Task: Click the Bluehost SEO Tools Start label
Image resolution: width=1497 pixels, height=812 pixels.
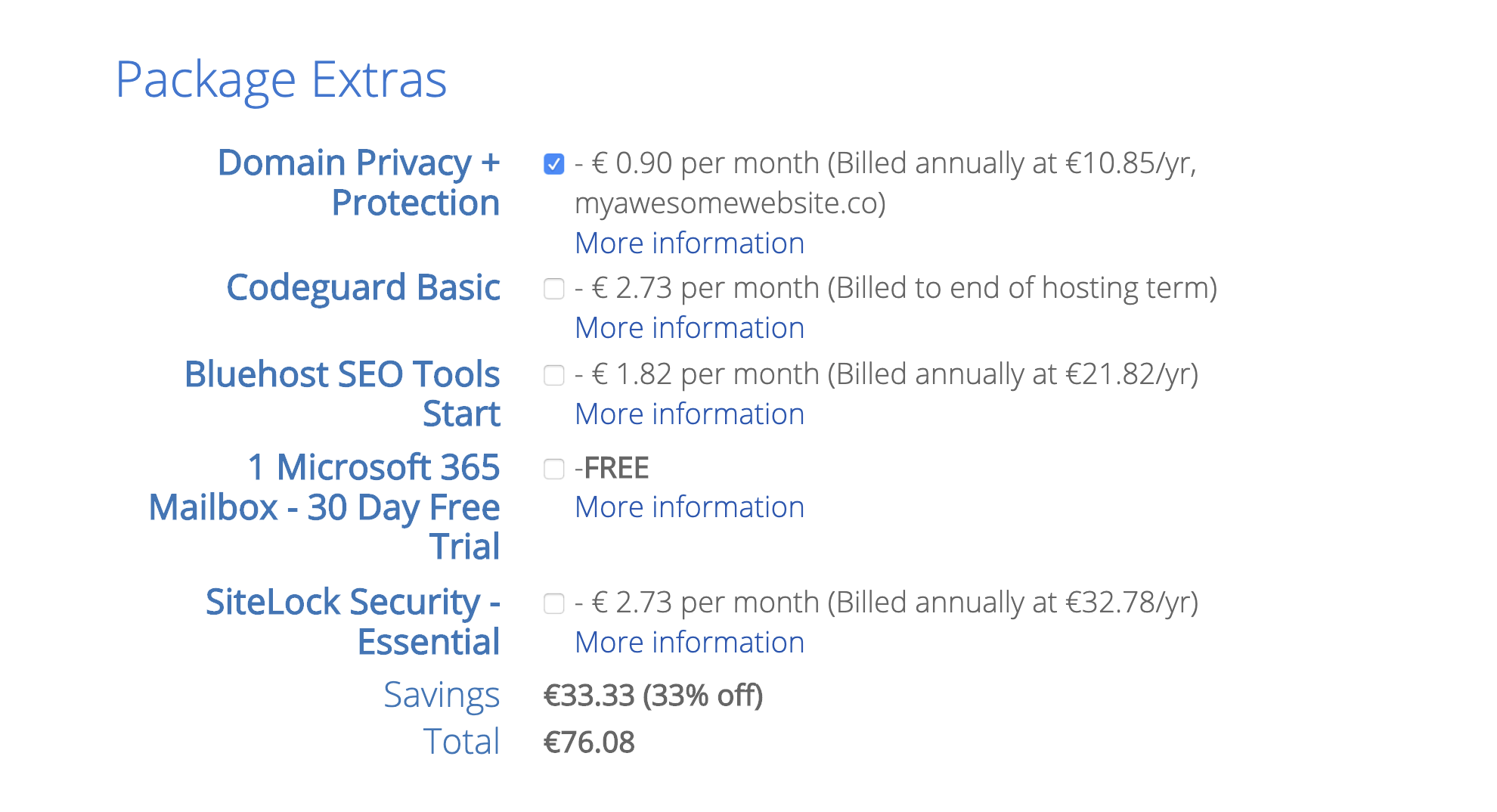Action: [342, 393]
